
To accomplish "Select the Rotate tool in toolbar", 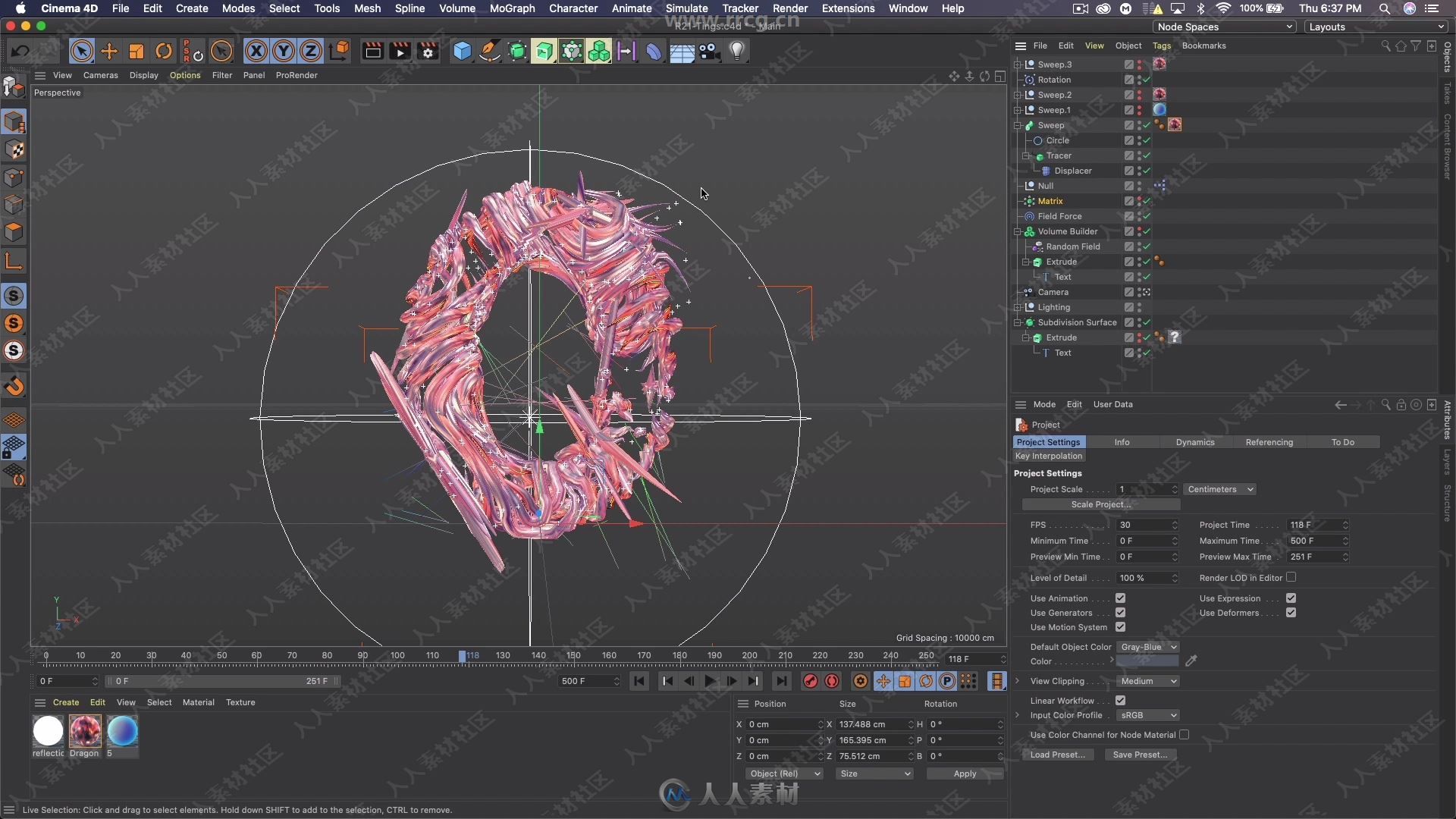I will click(164, 51).
